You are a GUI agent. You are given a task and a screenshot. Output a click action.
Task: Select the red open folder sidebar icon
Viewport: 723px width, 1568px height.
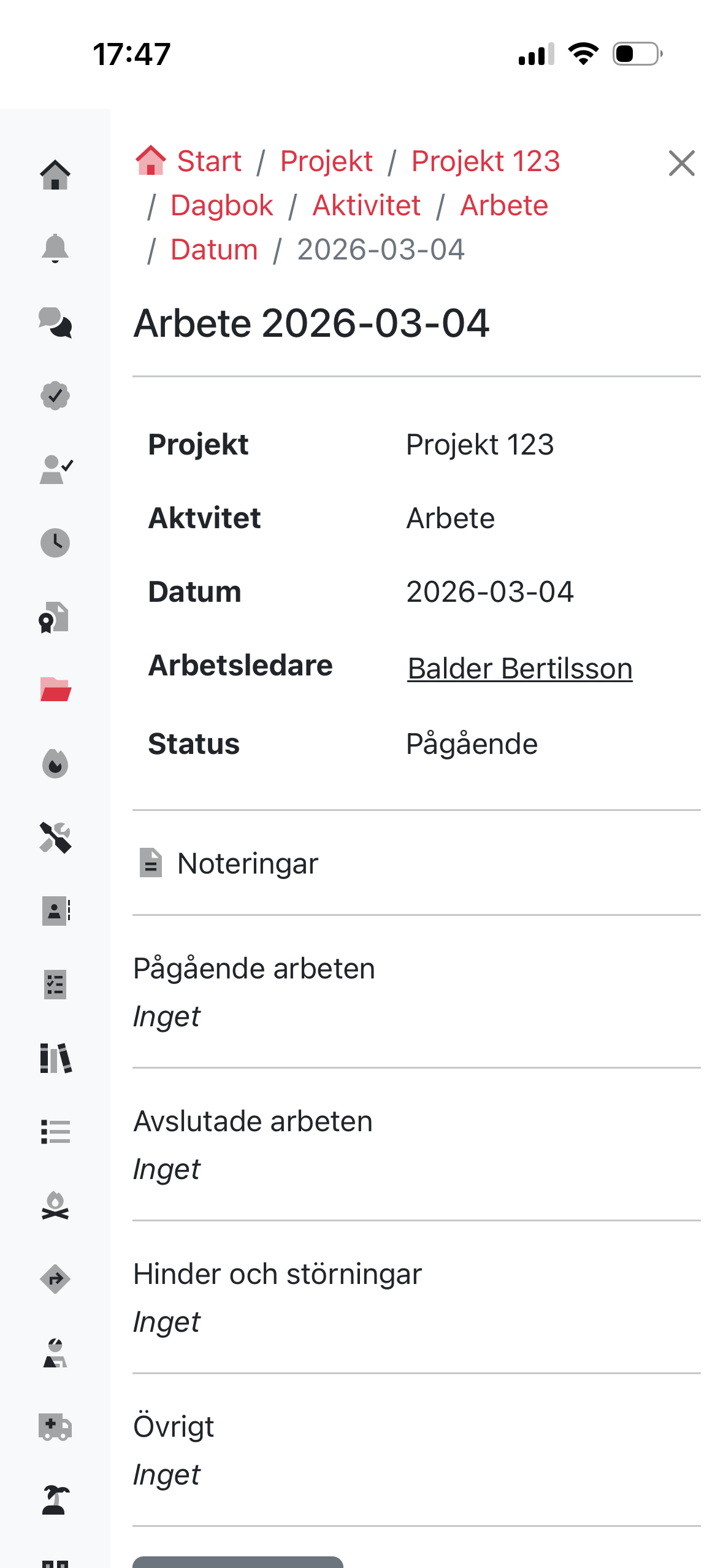[x=55, y=690]
